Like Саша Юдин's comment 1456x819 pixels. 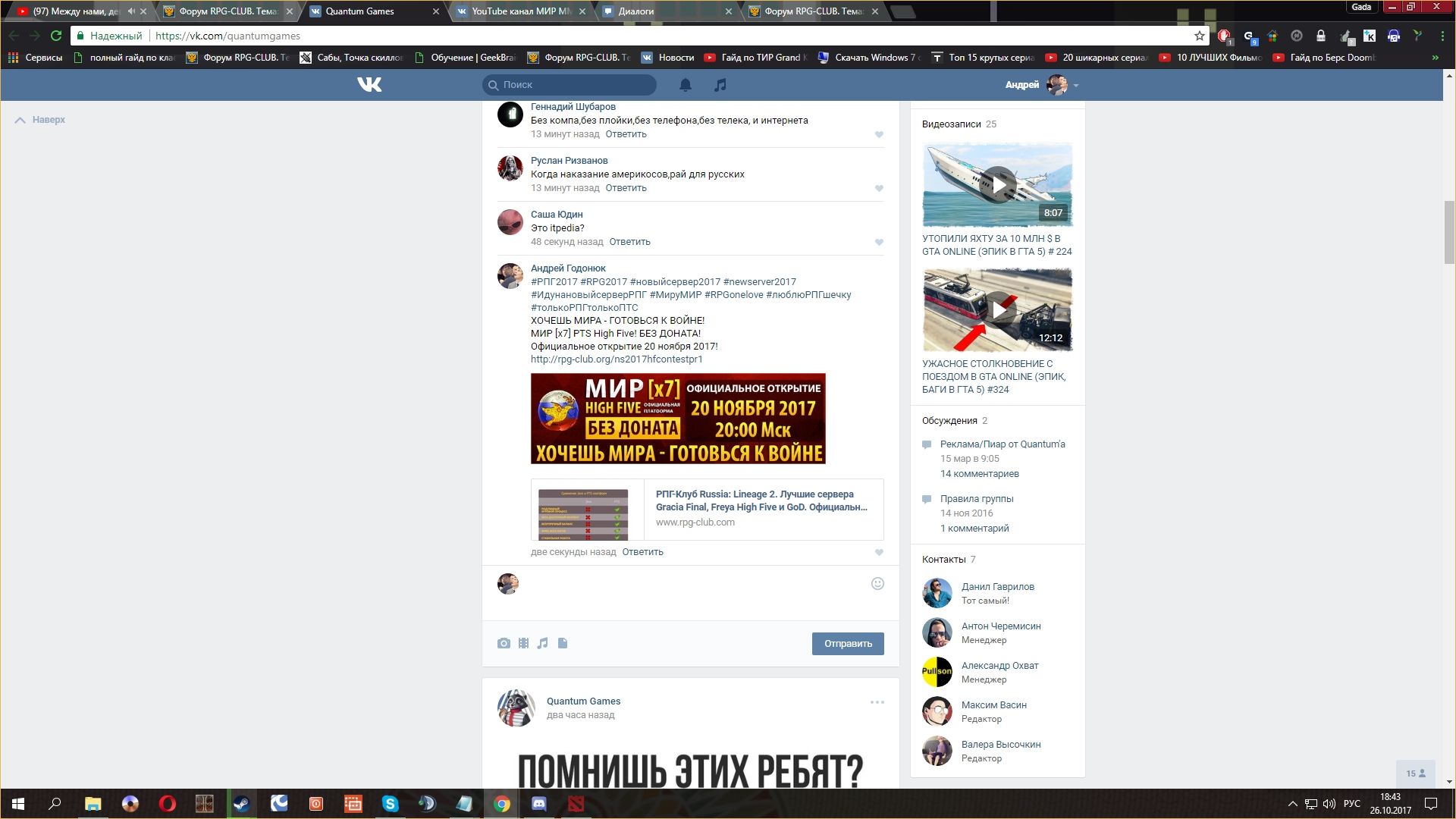point(879,243)
